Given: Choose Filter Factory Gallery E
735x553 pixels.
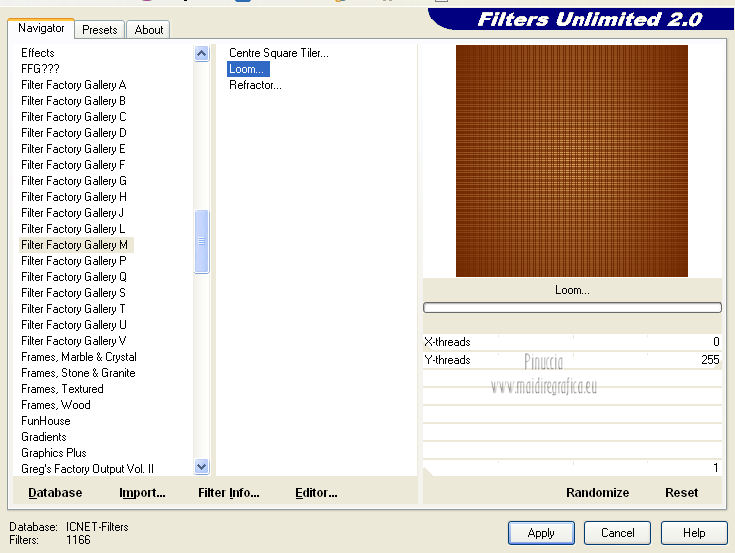Looking at the screenshot, I should tap(73, 149).
